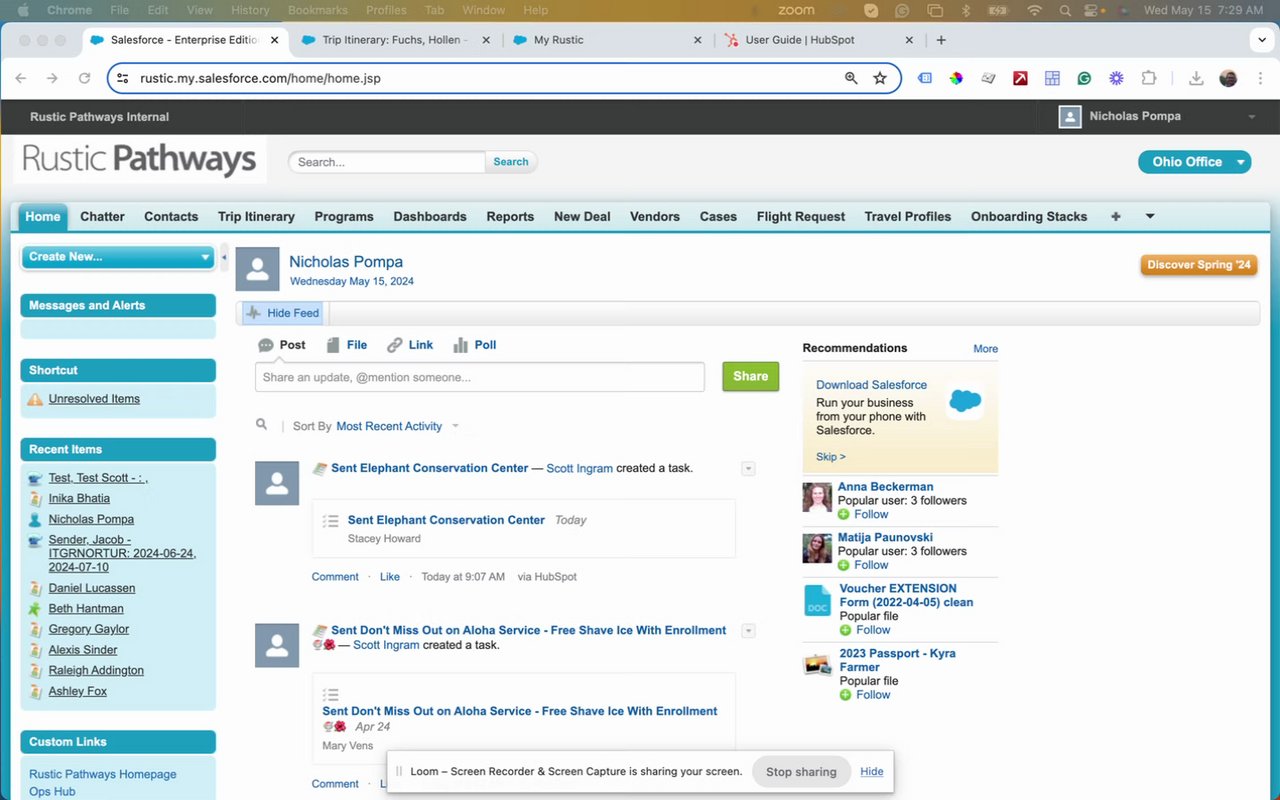Open the Onboarding Stacks tab
This screenshot has height=800, width=1280.
coord(1029,216)
